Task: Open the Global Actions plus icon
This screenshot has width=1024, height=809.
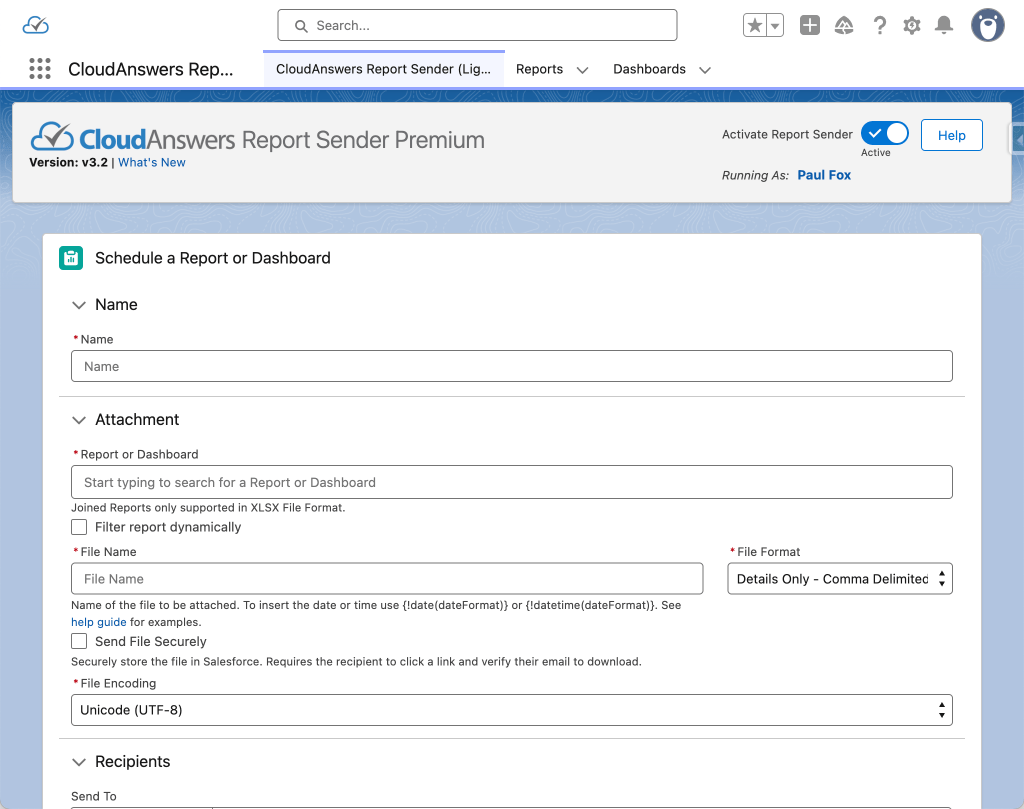Action: pyautogui.click(x=810, y=26)
